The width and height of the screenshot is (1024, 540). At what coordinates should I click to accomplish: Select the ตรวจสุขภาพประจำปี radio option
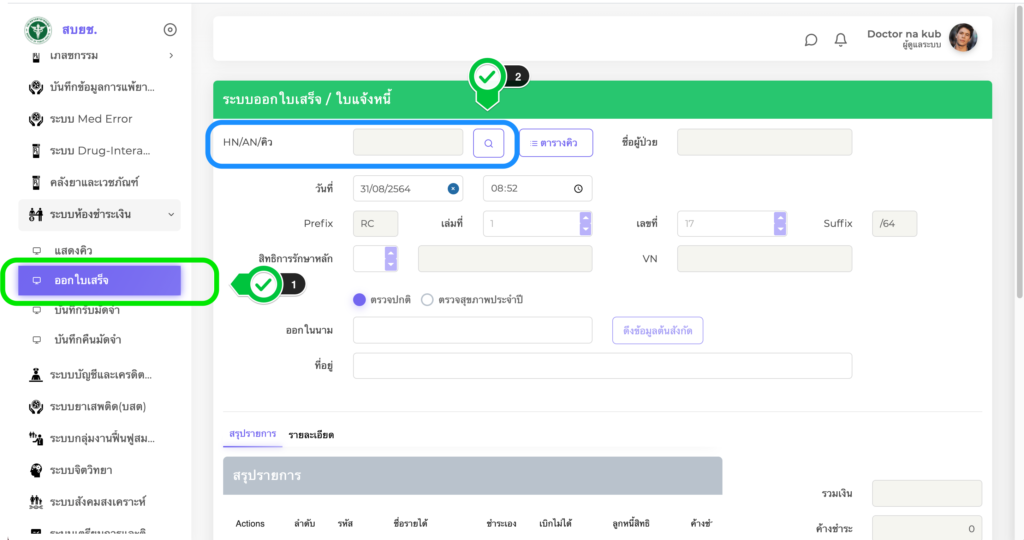[x=427, y=299]
